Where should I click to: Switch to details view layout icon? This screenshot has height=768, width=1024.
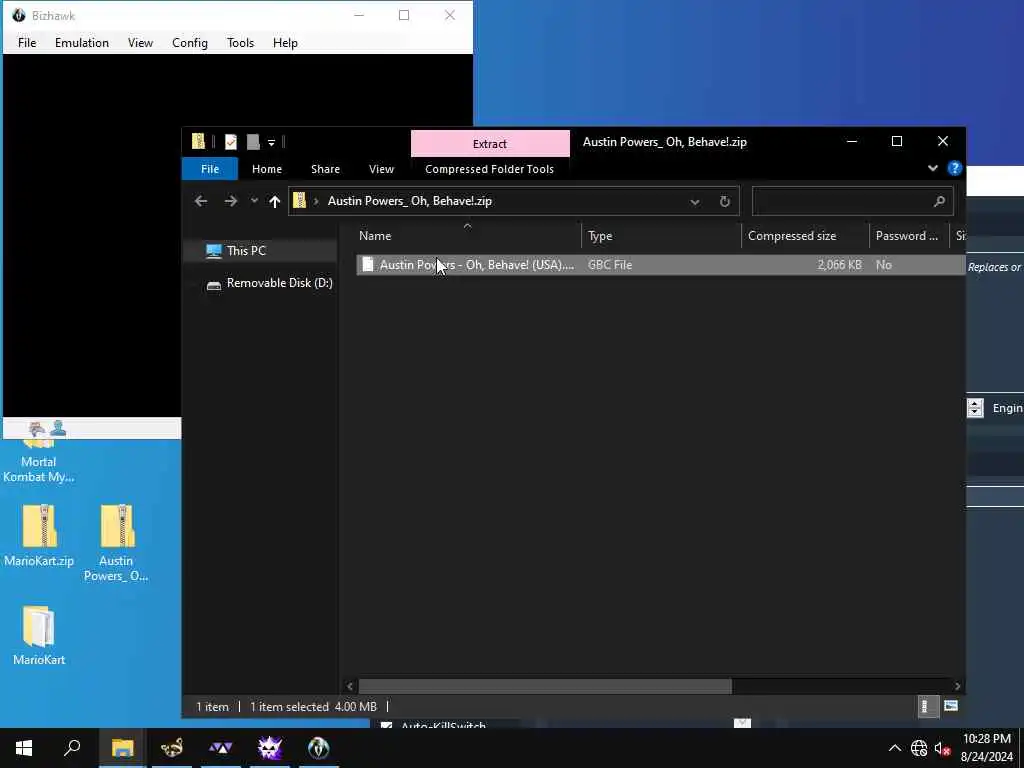coord(927,706)
